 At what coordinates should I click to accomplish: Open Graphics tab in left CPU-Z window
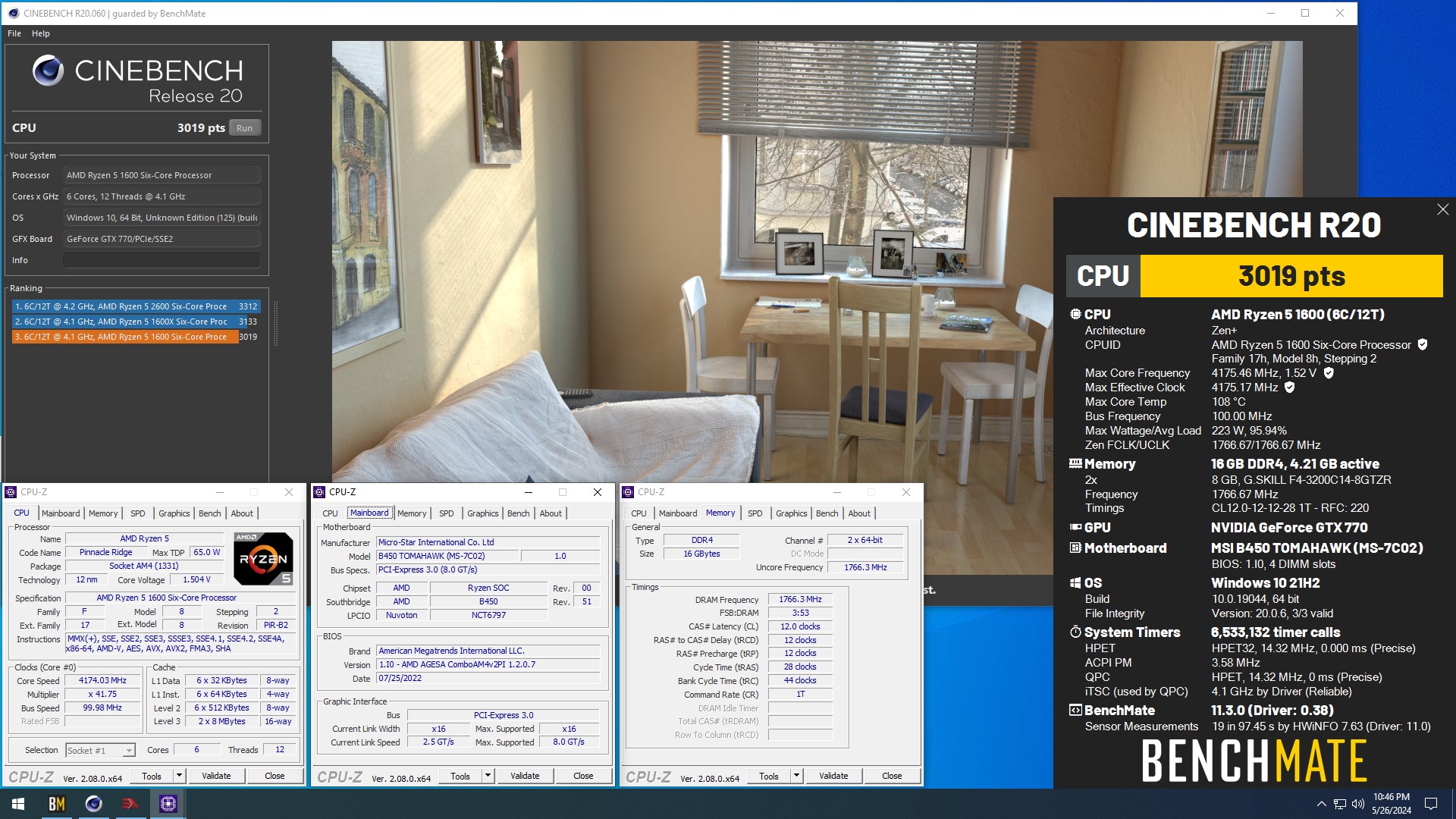[174, 513]
